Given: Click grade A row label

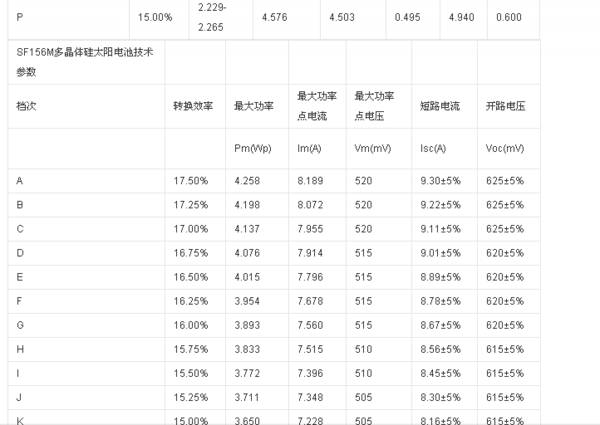Looking at the screenshot, I should [20, 181].
